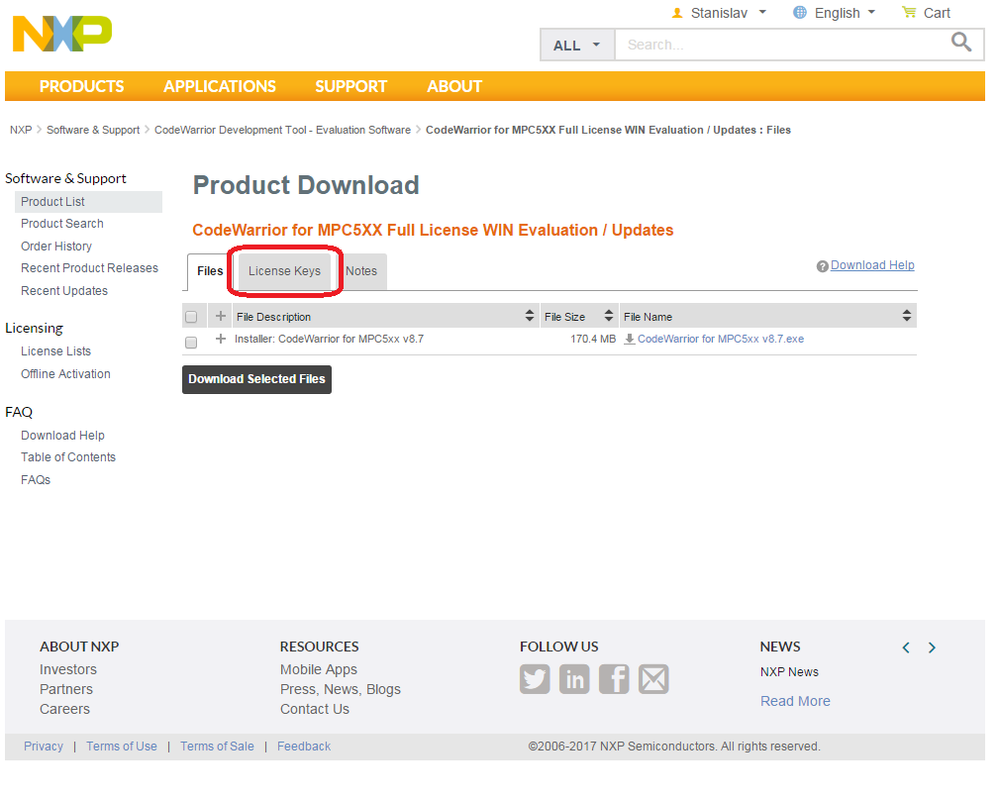Open Terms of Use footer link

122,746
